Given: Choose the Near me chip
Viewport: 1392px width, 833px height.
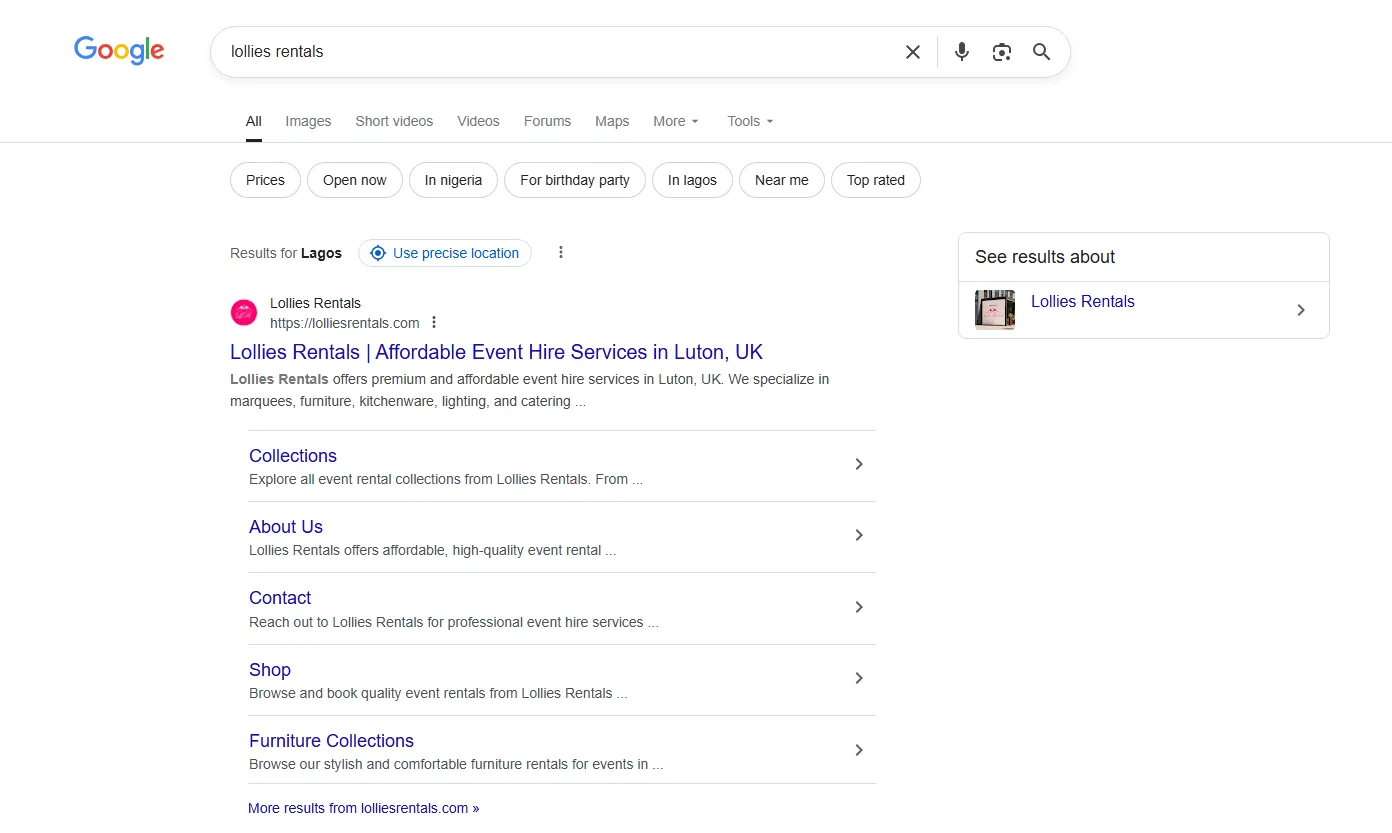Looking at the screenshot, I should pyautogui.click(x=782, y=180).
